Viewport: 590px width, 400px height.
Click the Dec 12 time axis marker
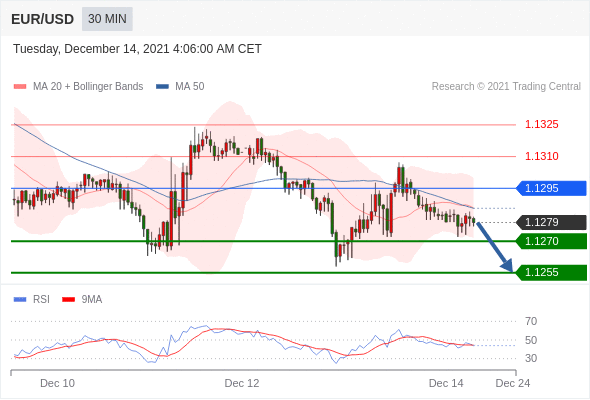click(242, 383)
